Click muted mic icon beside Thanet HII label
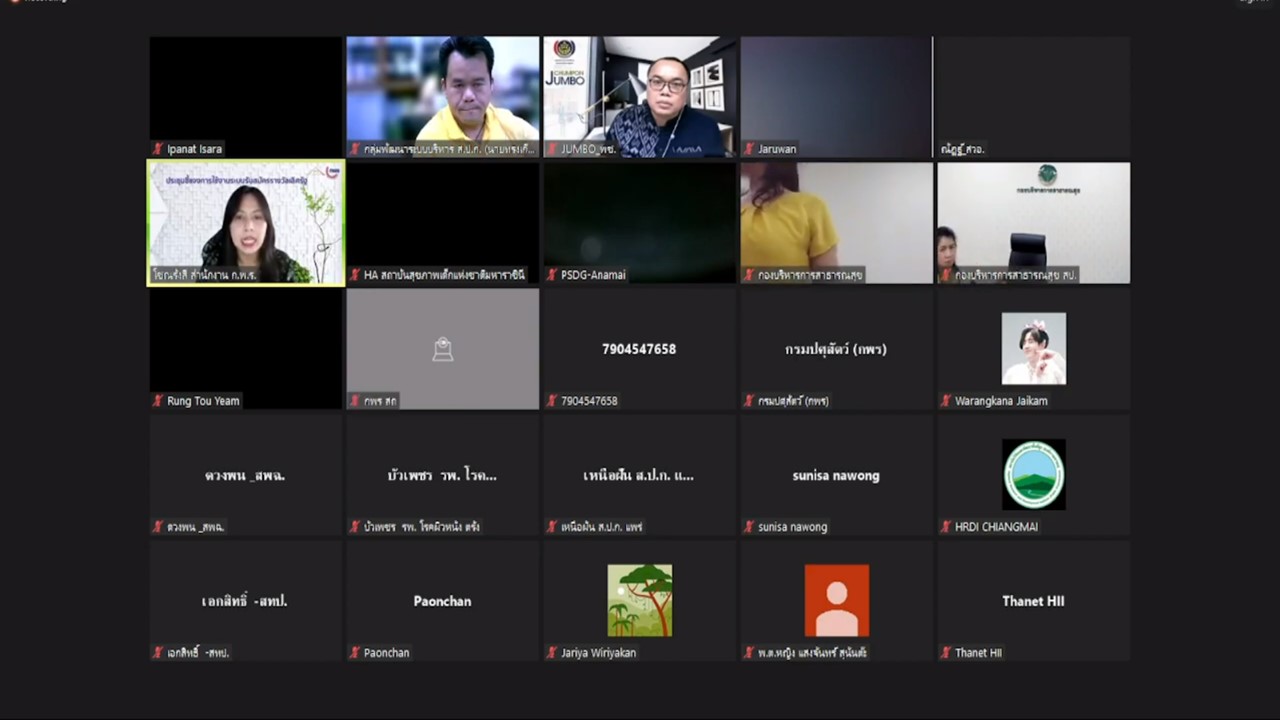 [946, 653]
